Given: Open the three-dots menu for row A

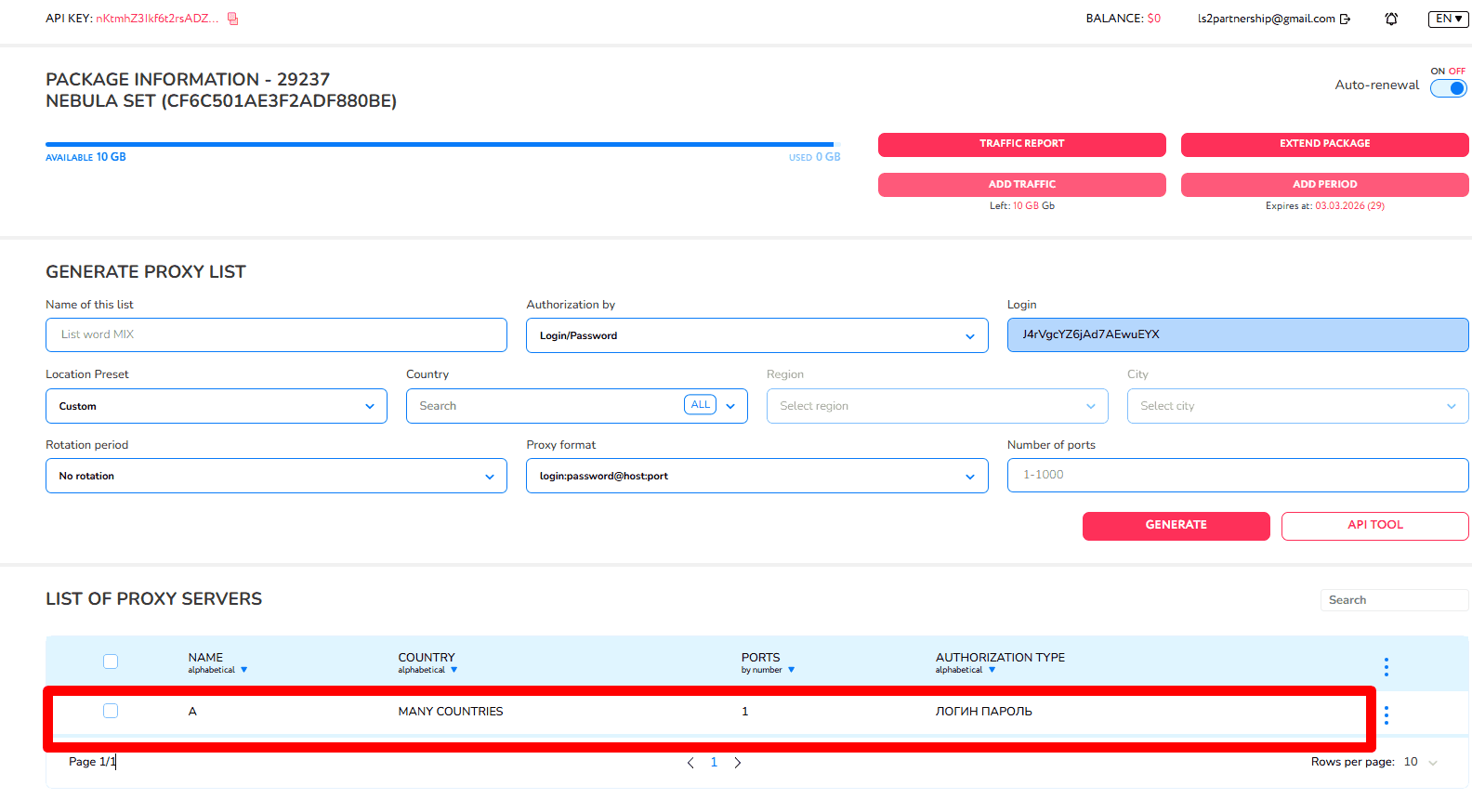Looking at the screenshot, I should point(1387,715).
